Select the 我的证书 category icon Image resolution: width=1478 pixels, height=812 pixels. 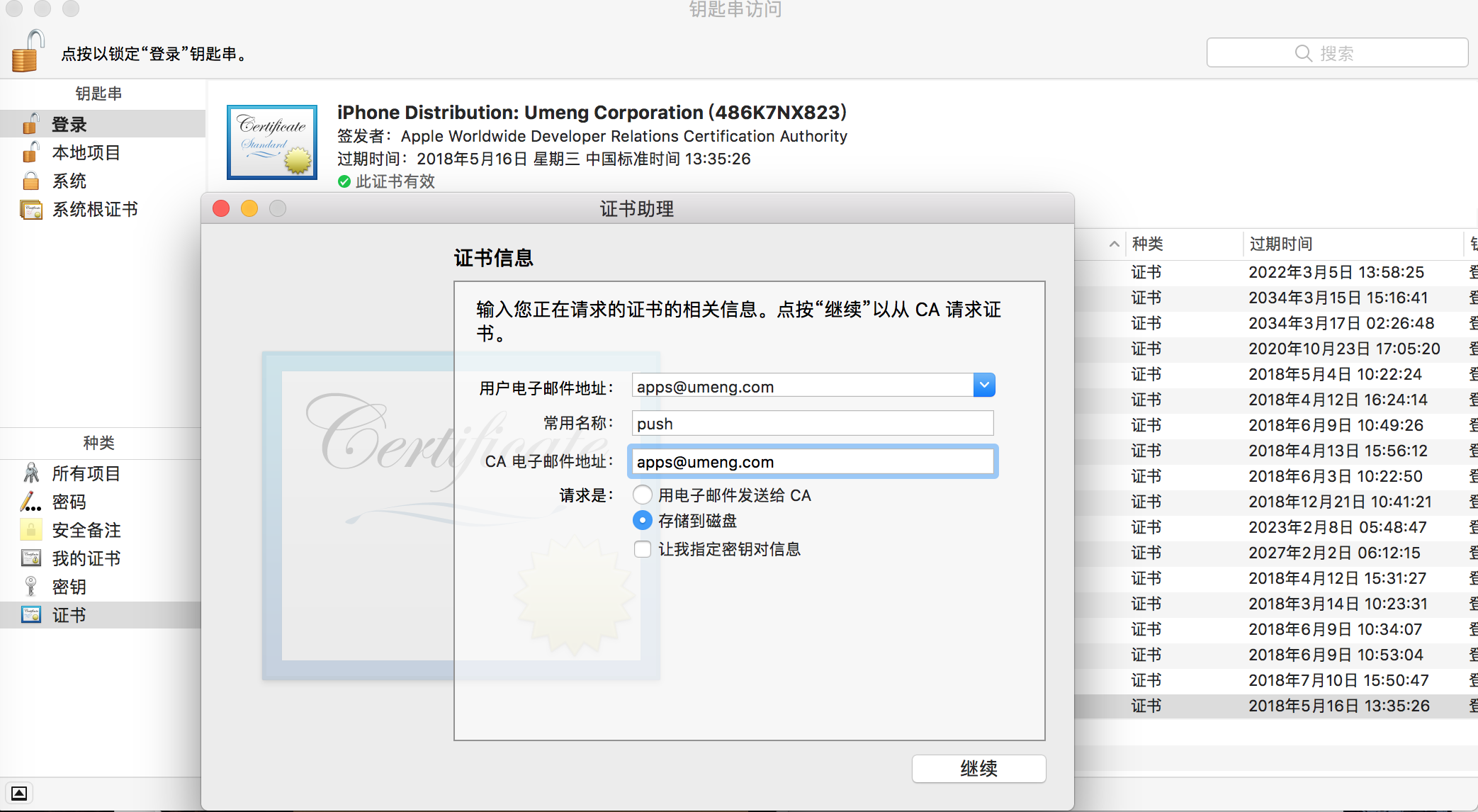click(x=31, y=558)
